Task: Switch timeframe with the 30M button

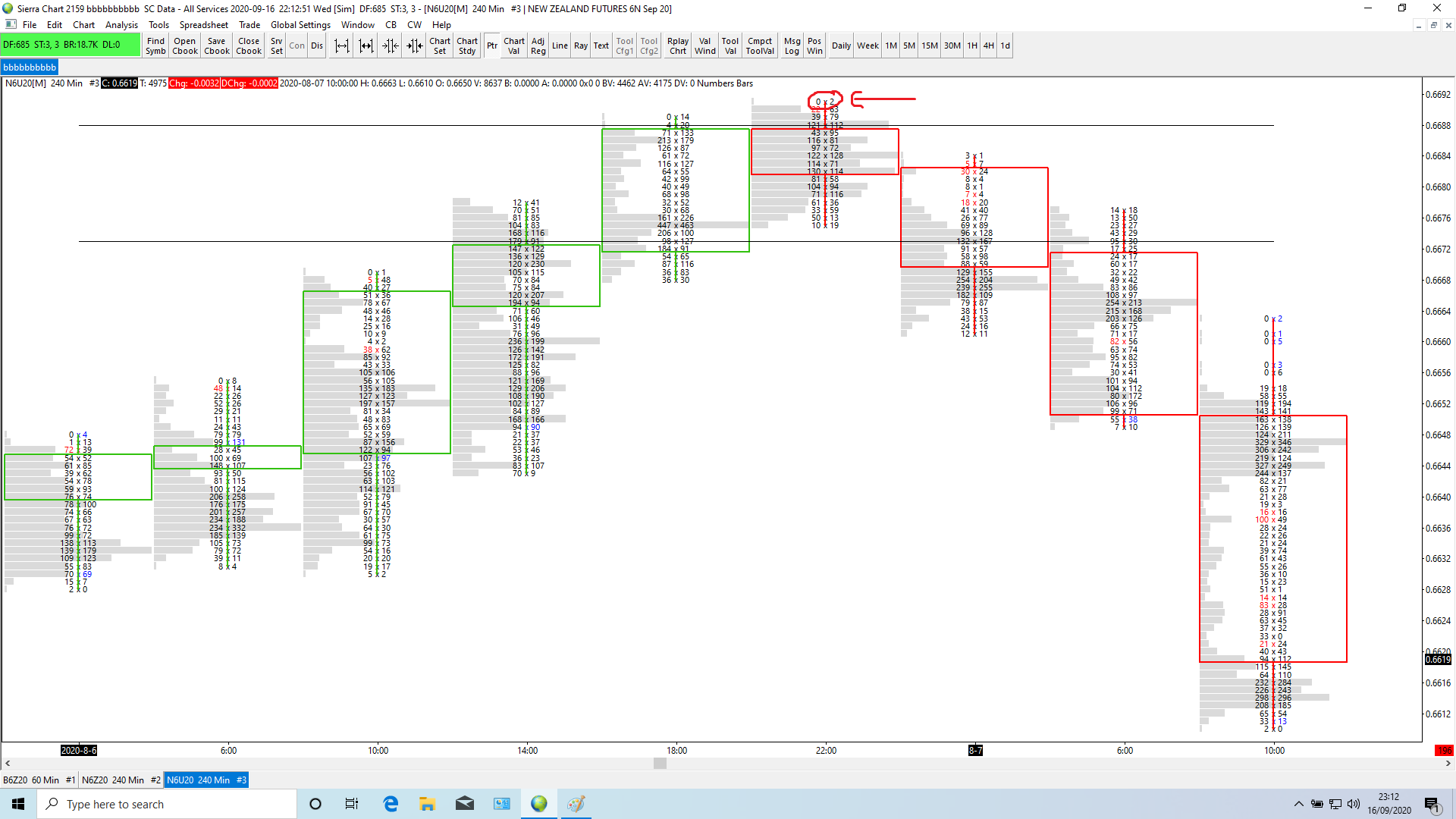Action: (952, 45)
